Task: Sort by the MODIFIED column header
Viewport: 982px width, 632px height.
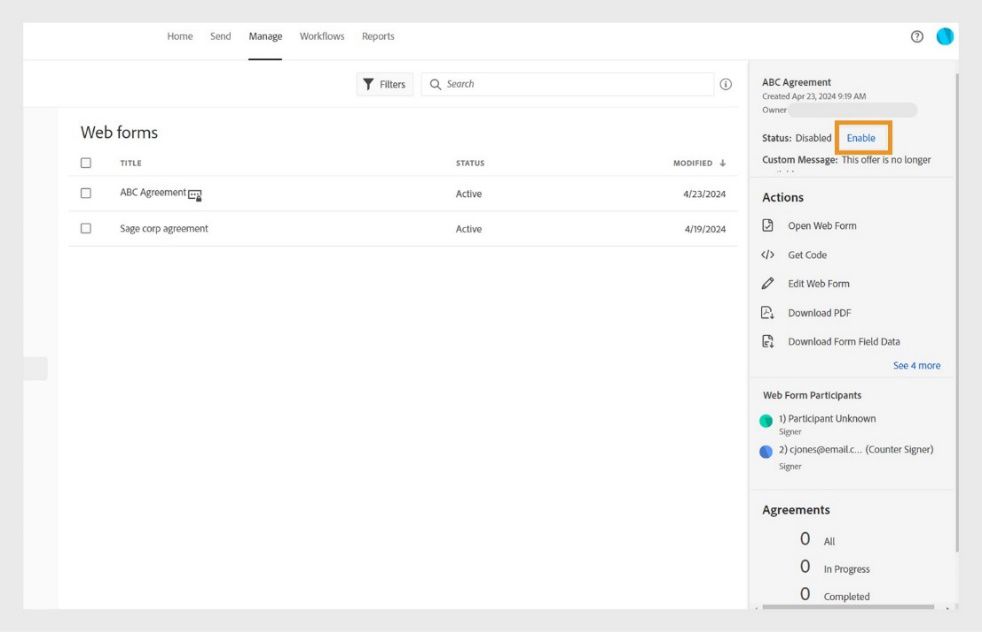Action: click(x=693, y=163)
